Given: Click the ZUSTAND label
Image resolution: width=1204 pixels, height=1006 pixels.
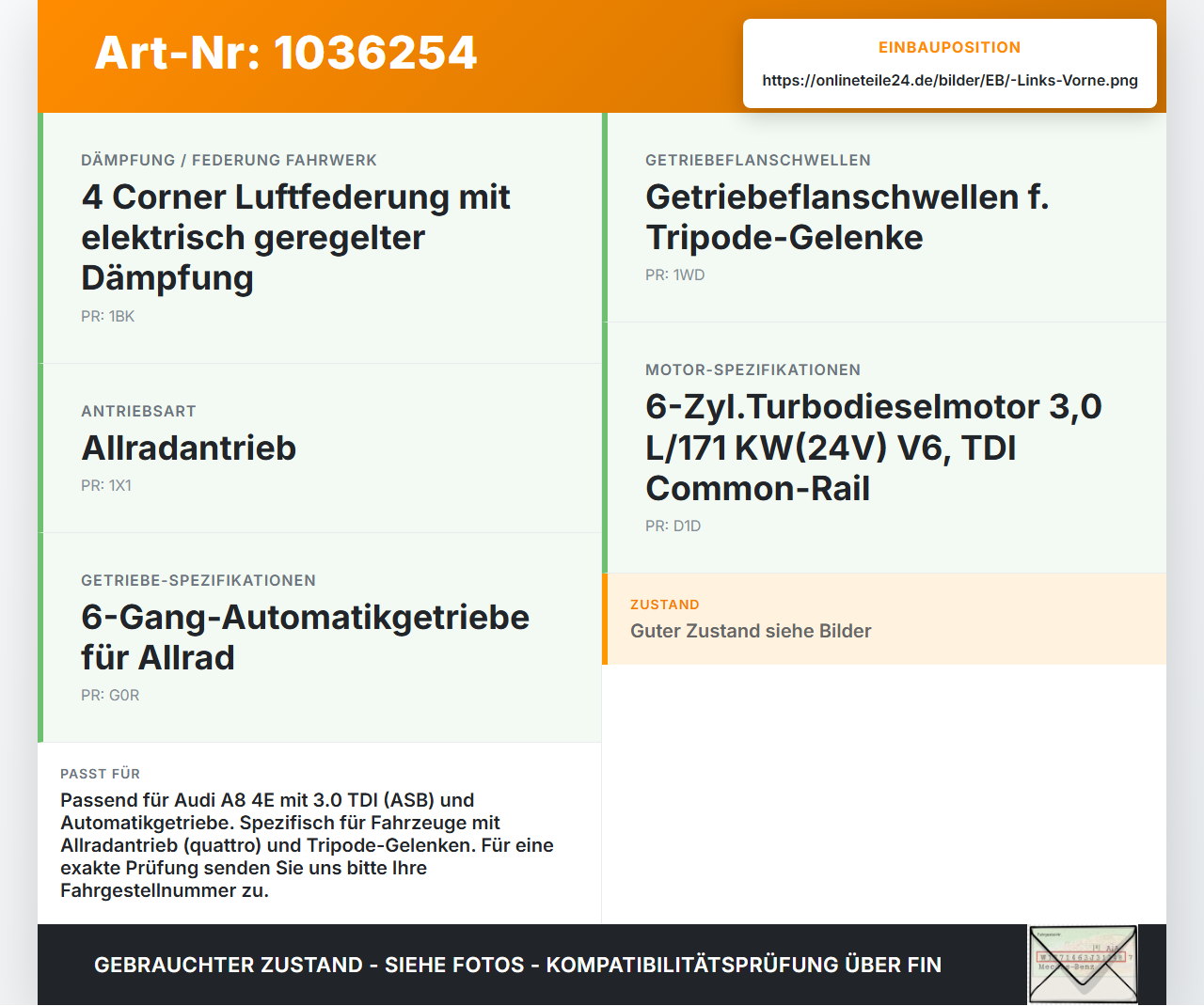Looking at the screenshot, I should click(x=665, y=605).
